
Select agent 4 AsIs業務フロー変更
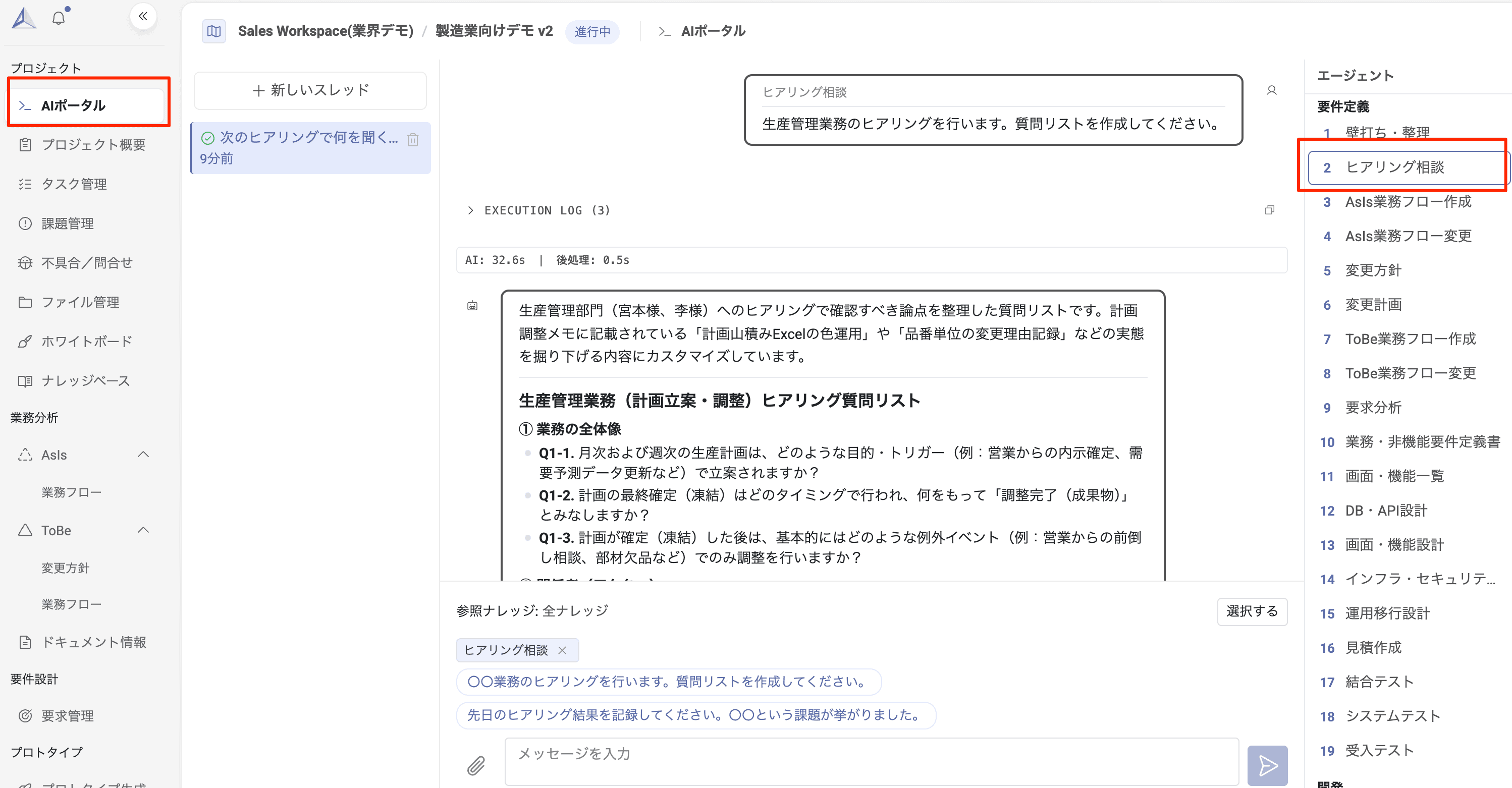click(x=1409, y=237)
